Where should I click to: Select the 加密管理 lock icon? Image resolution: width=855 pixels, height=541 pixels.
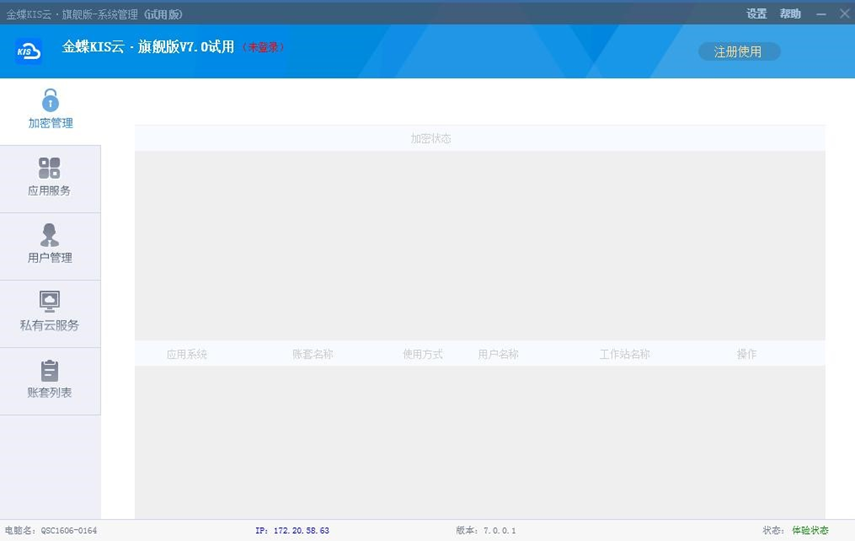pyautogui.click(x=50, y=100)
